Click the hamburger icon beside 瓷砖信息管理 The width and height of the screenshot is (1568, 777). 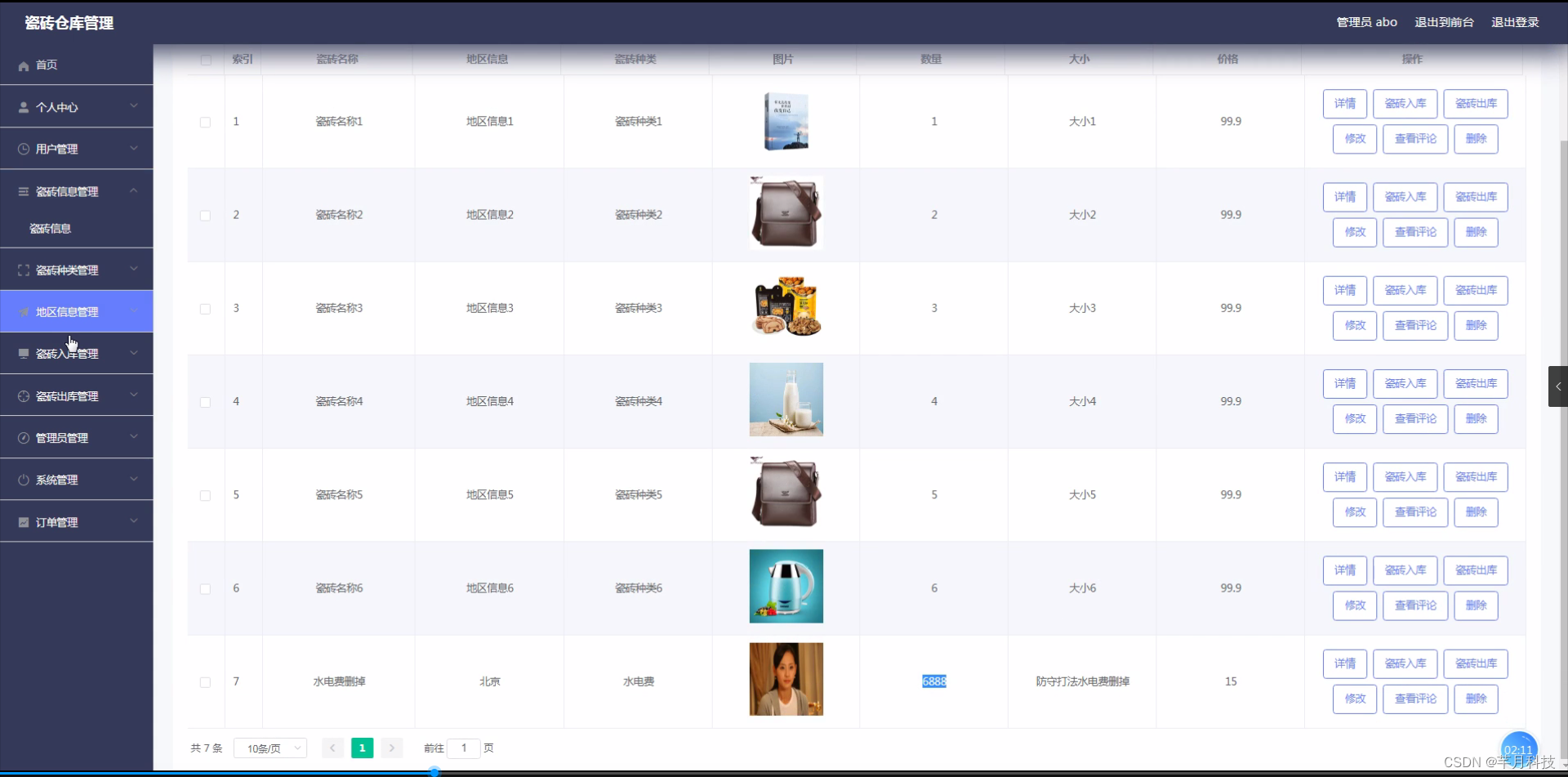coord(23,190)
